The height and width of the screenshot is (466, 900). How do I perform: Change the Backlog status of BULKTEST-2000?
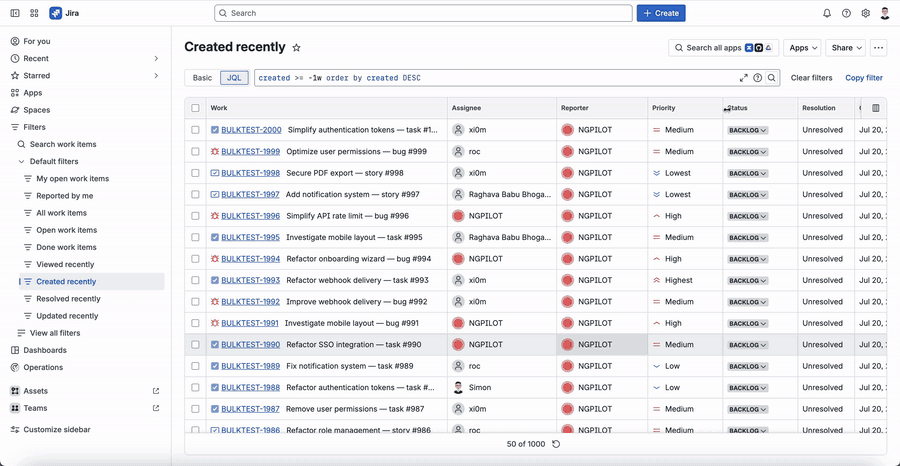[x=747, y=130]
